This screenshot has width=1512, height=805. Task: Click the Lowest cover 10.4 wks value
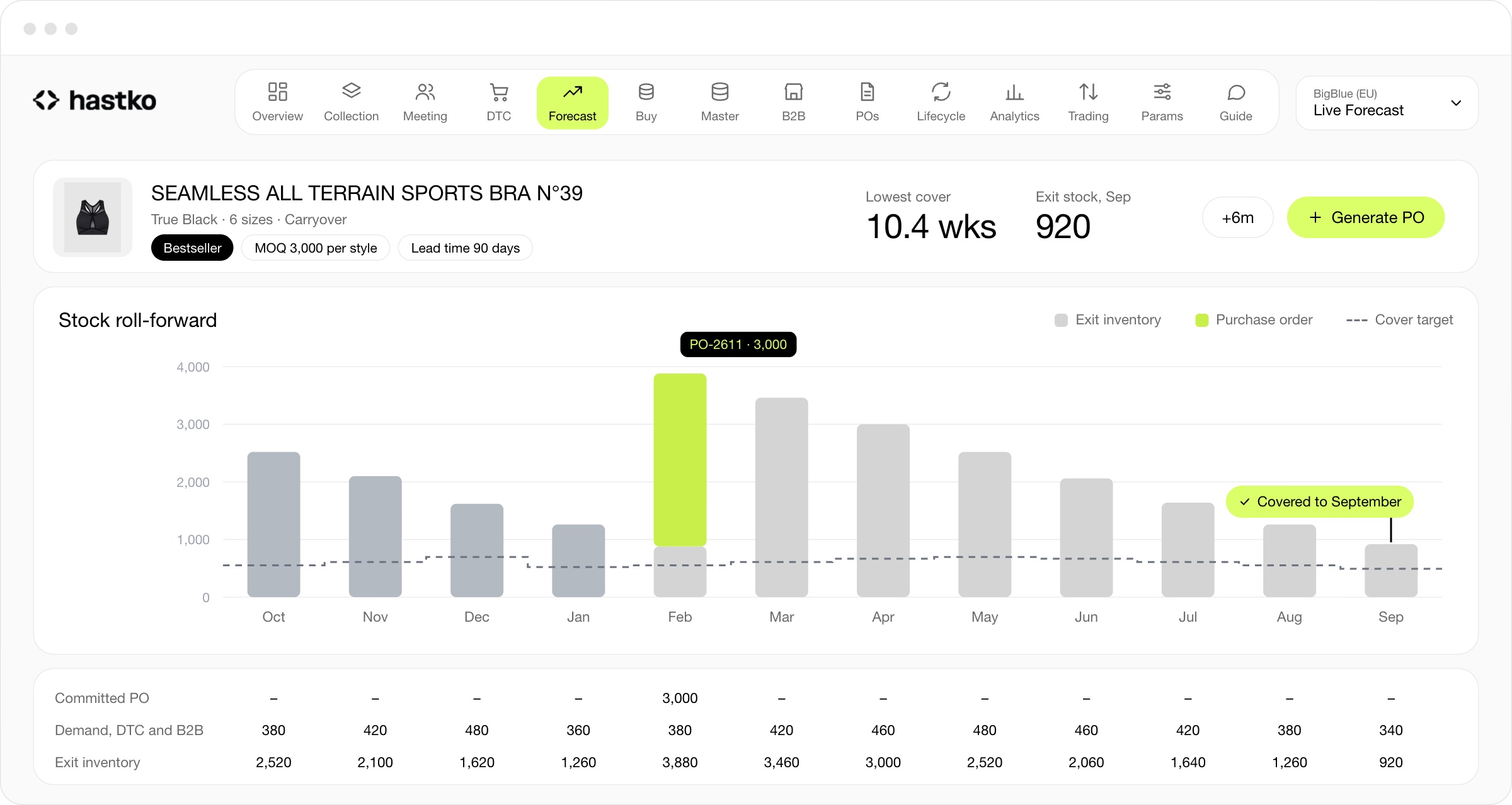pos(931,227)
